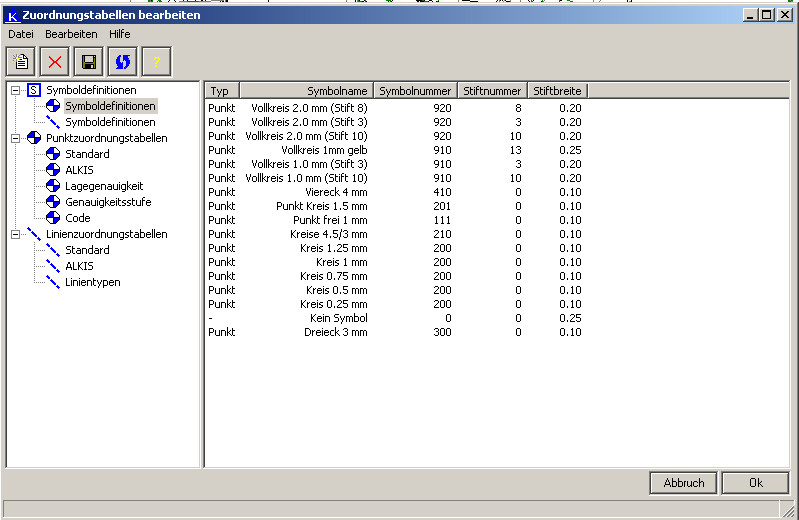This screenshot has width=799, height=520.
Task: Select ALKIS under Punktzuordnungstabellen
Action: [x=79, y=170]
